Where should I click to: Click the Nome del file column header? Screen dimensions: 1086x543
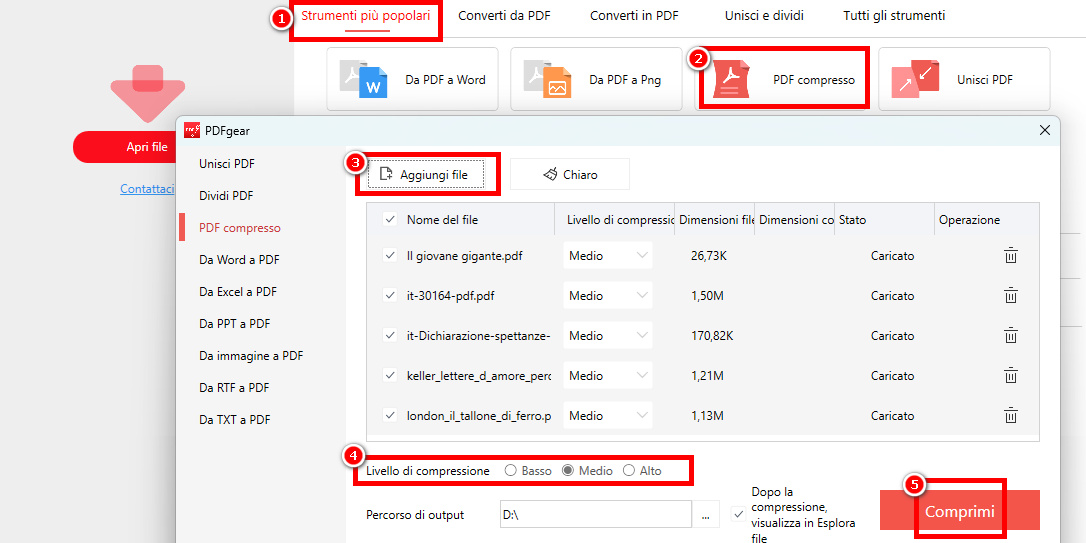[x=443, y=220]
